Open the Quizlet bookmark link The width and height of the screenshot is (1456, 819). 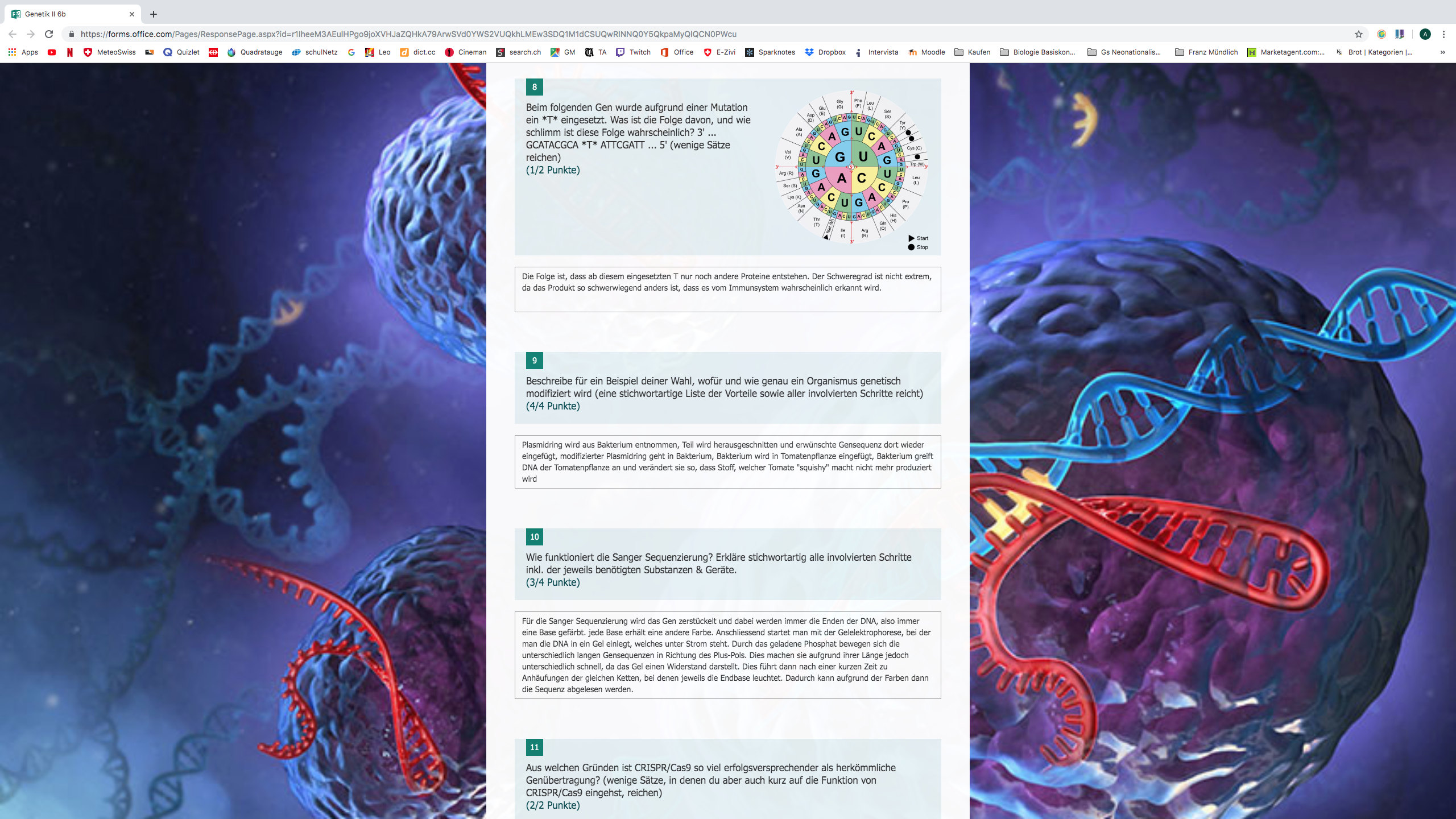click(x=181, y=52)
